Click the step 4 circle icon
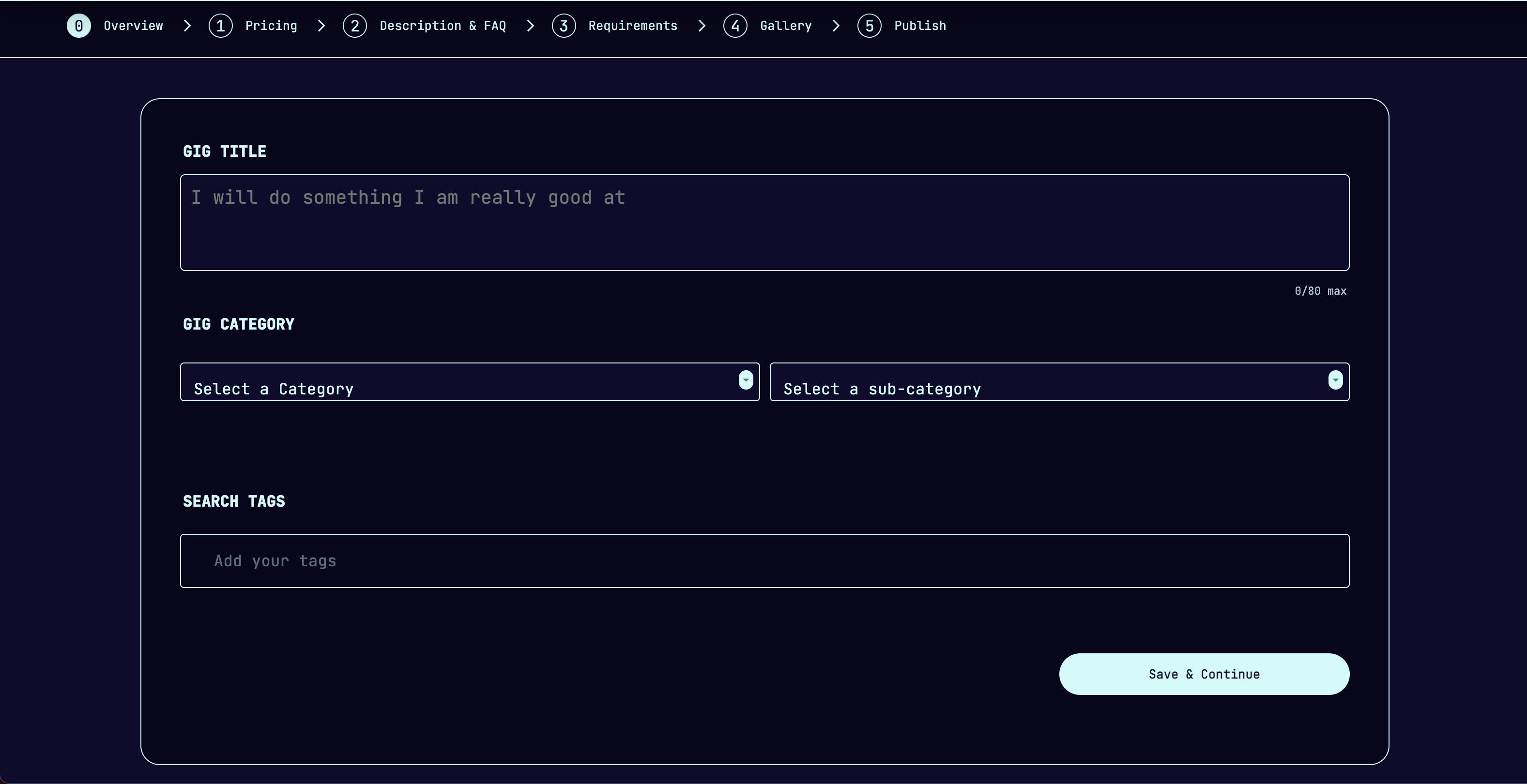 (735, 26)
